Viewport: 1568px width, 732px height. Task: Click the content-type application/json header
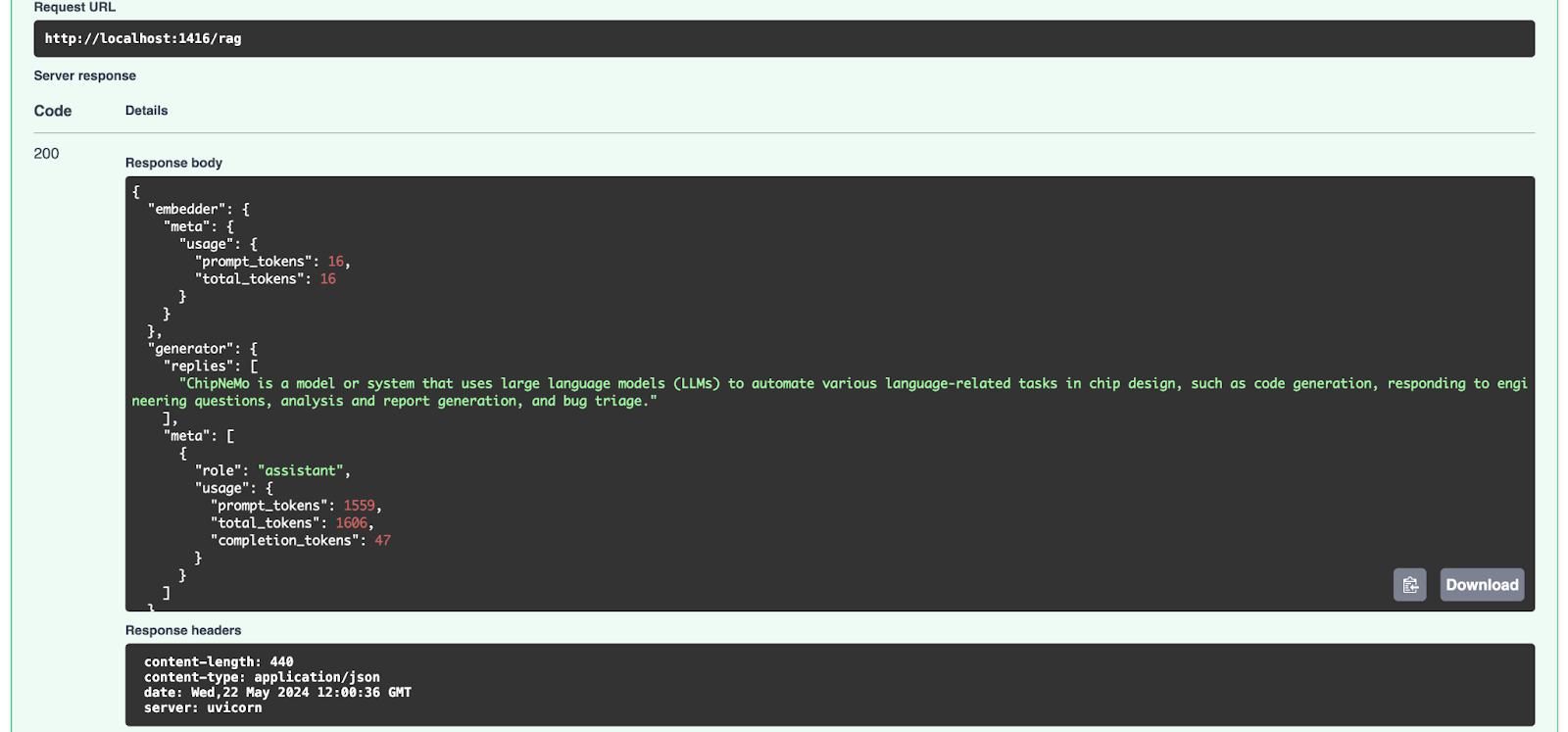(x=262, y=677)
